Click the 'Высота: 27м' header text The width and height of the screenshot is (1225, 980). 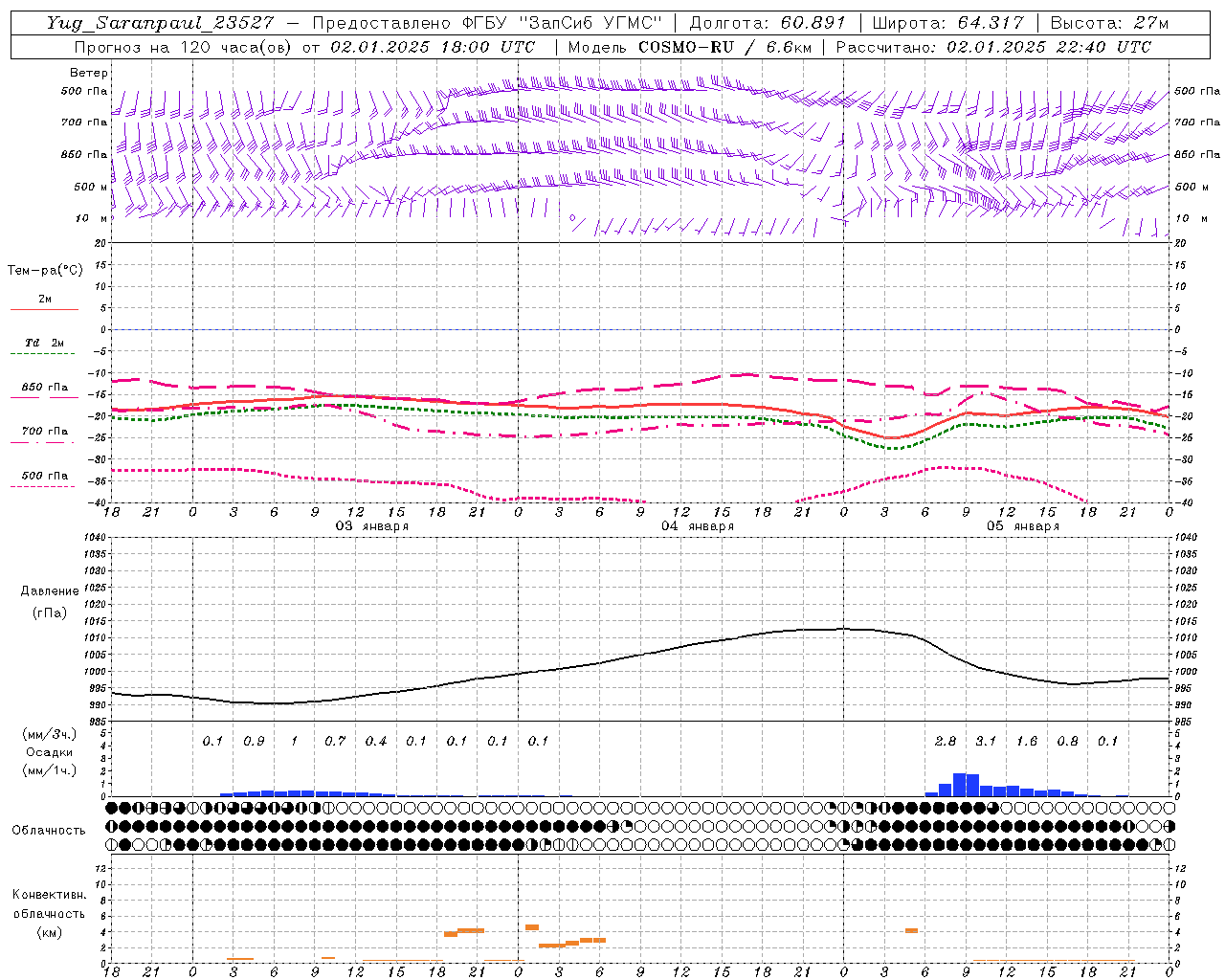1109,23
